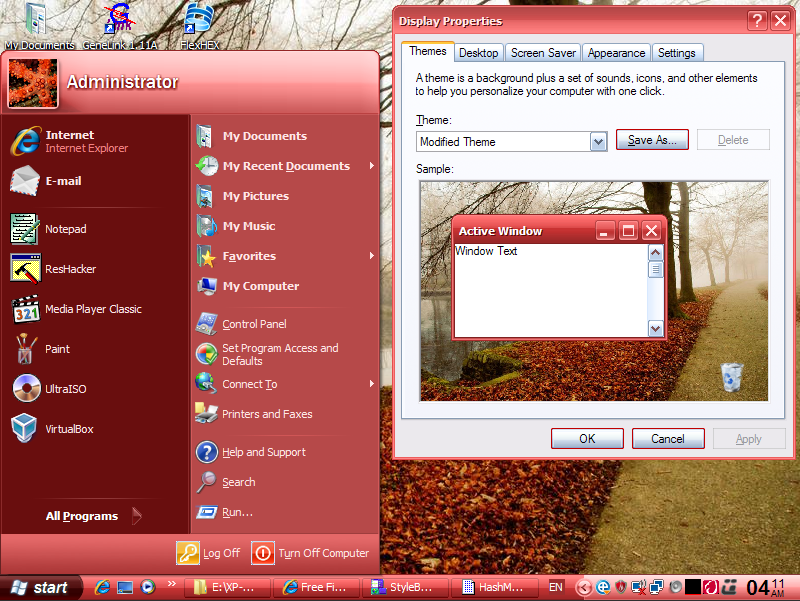Switch to the Free Fi... taskbar window
Image resolution: width=800 pixels, height=601 pixels.
click(316, 588)
